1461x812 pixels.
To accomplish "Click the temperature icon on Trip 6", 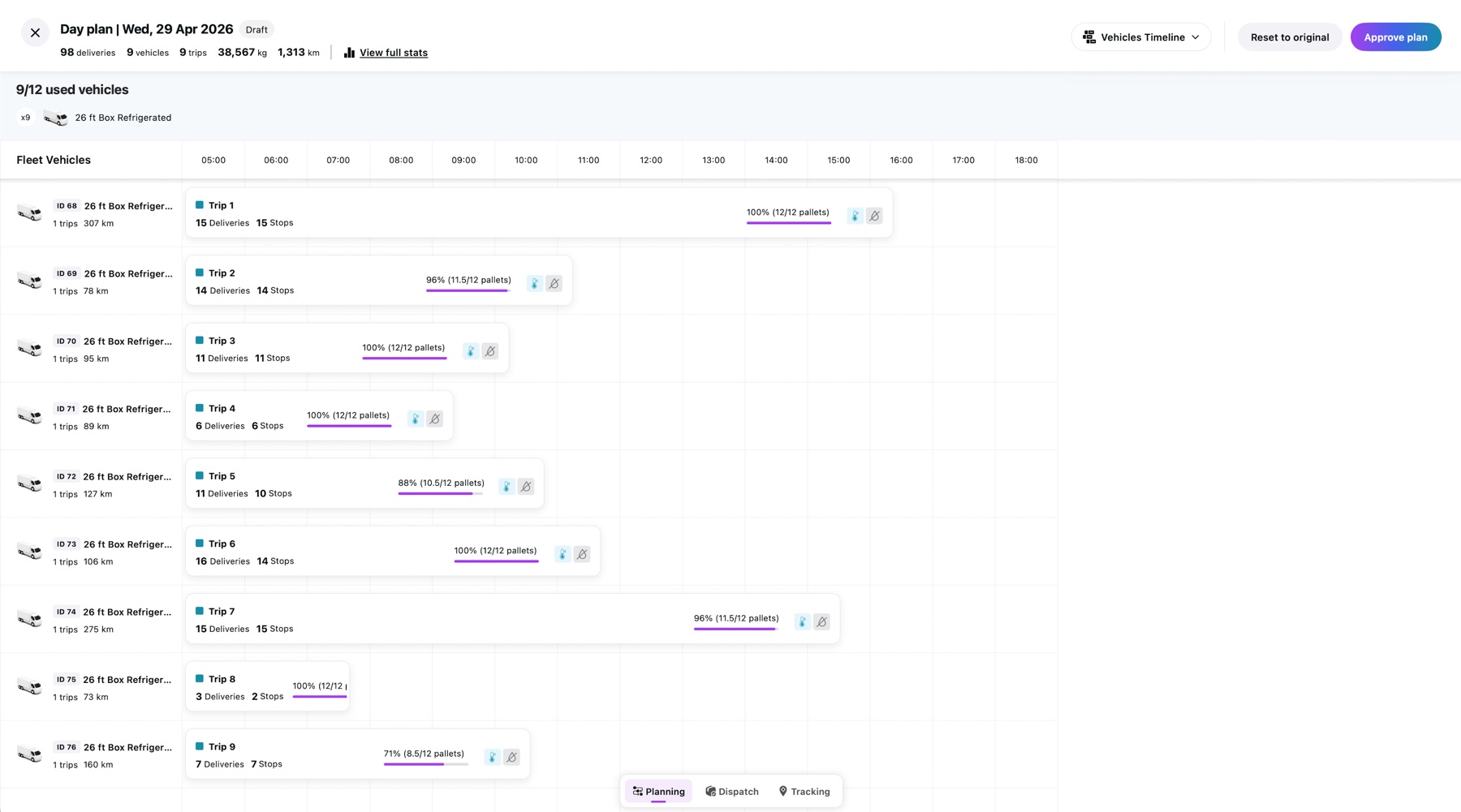I will tap(562, 554).
